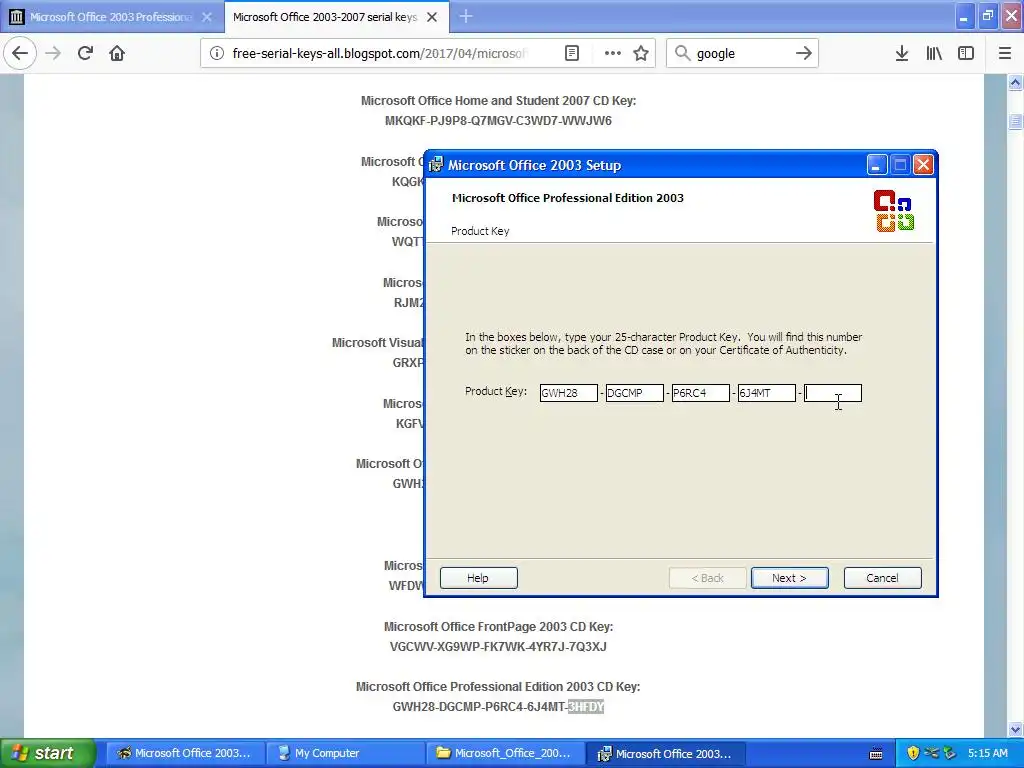This screenshot has height=768, width=1024.
Task: Click the 5:15 AM clock
Action: coord(987,753)
